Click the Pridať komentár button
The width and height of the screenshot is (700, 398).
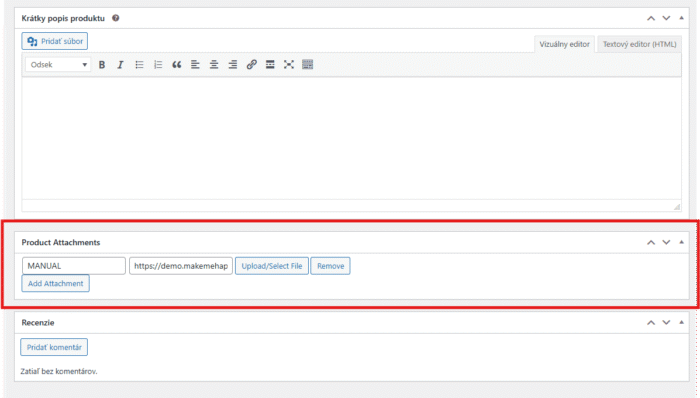[54, 347]
